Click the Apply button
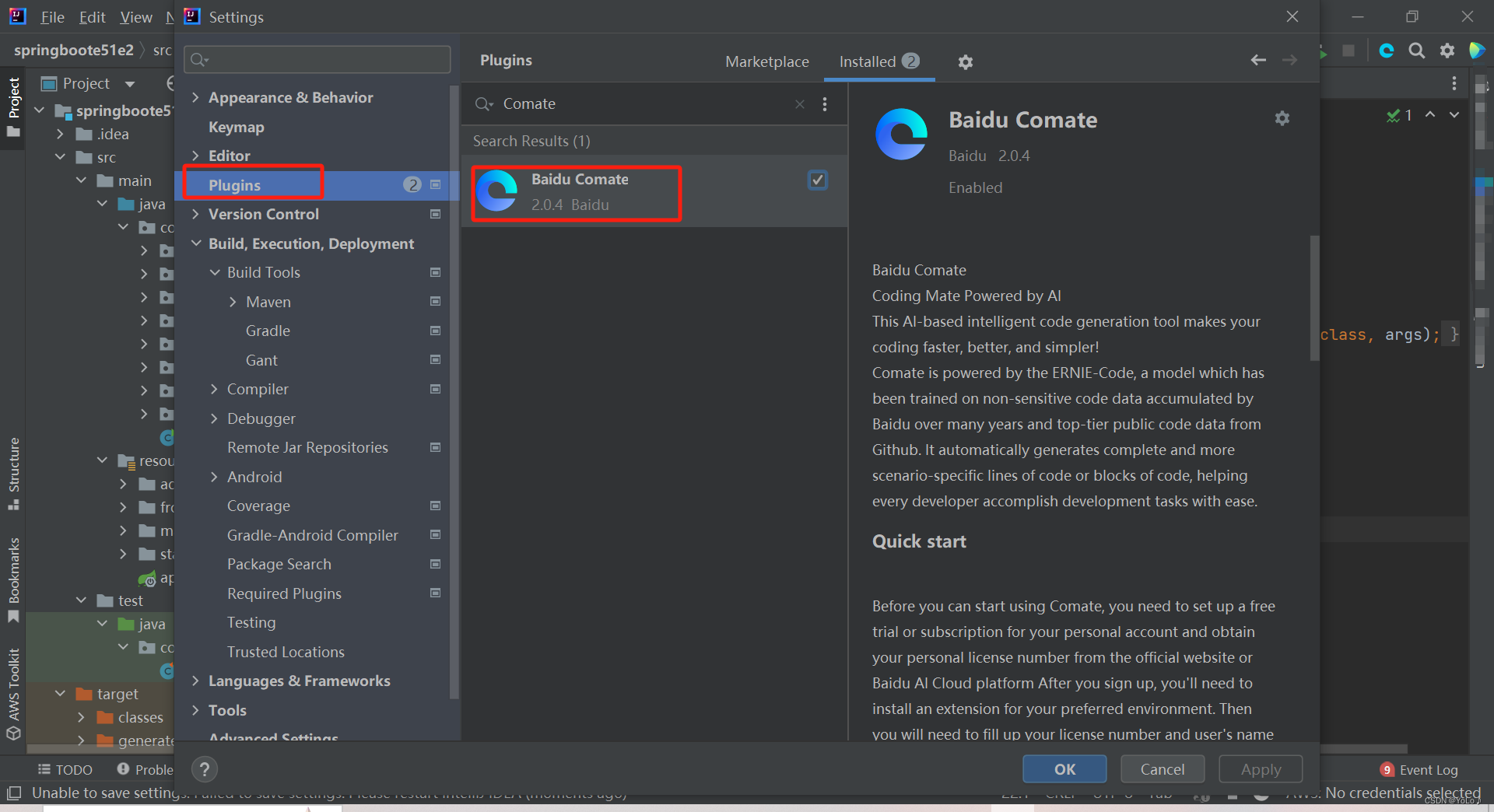Screen dimensions: 1494x812 click(1261, 769)
